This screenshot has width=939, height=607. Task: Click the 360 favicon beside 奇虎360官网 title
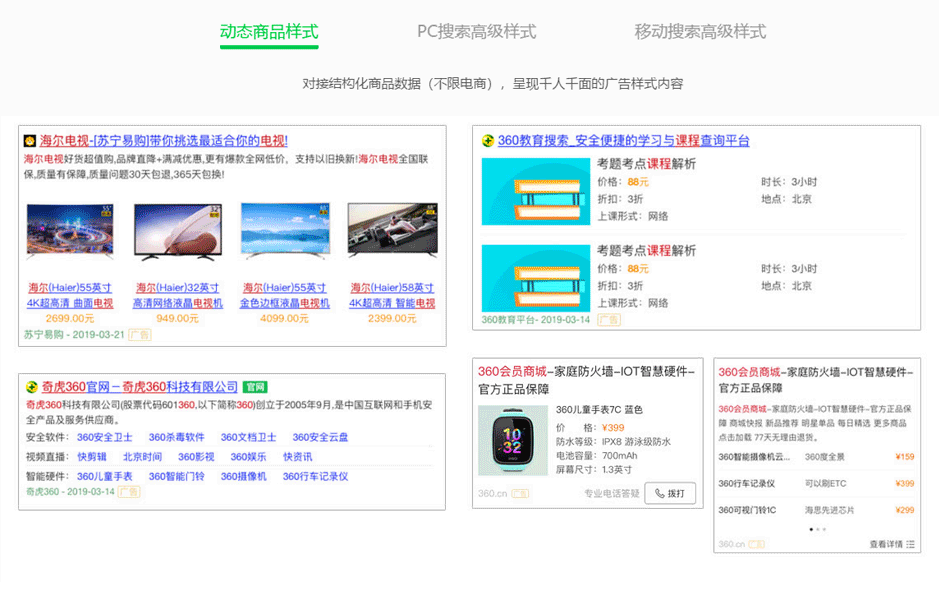tap(32, 387)
